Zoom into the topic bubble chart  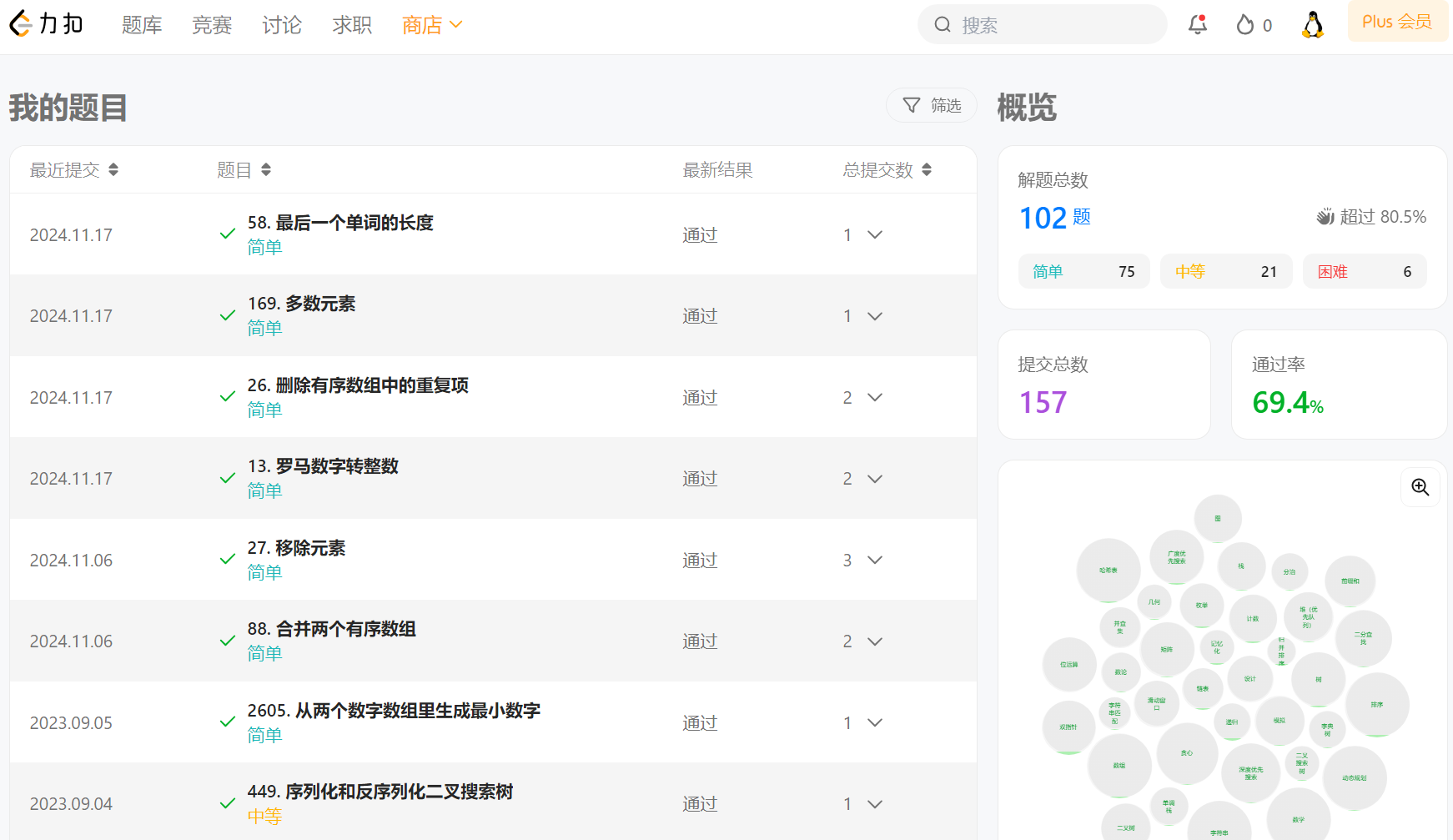(1420, 487)
